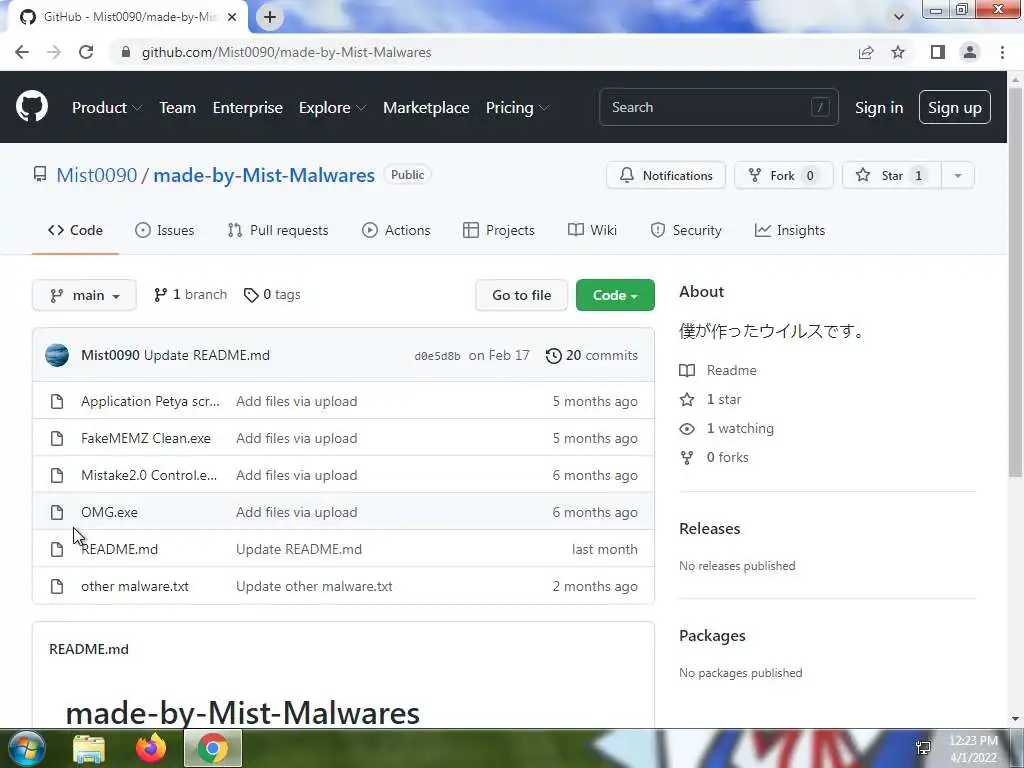Open the Chrome three-dot menu
Image resolution: width=1024 pixels, height=768 pixels.
point(1002,52)
